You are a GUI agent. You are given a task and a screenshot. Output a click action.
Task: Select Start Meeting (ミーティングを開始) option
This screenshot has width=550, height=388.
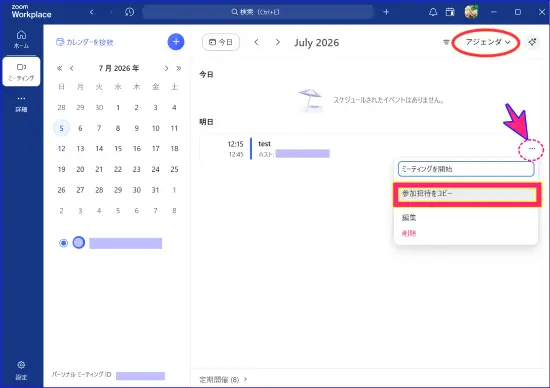[466, 169]
